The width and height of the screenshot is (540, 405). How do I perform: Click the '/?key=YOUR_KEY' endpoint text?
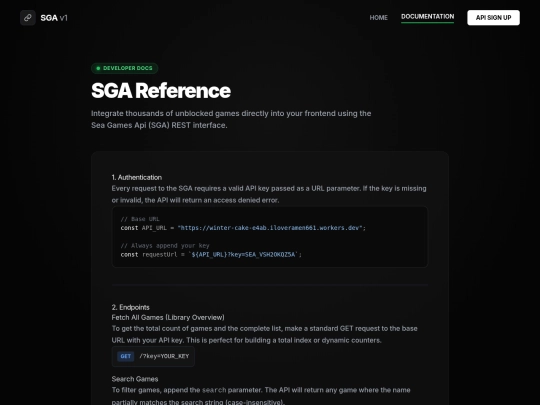pyautogui.click(x=164, y=356)
